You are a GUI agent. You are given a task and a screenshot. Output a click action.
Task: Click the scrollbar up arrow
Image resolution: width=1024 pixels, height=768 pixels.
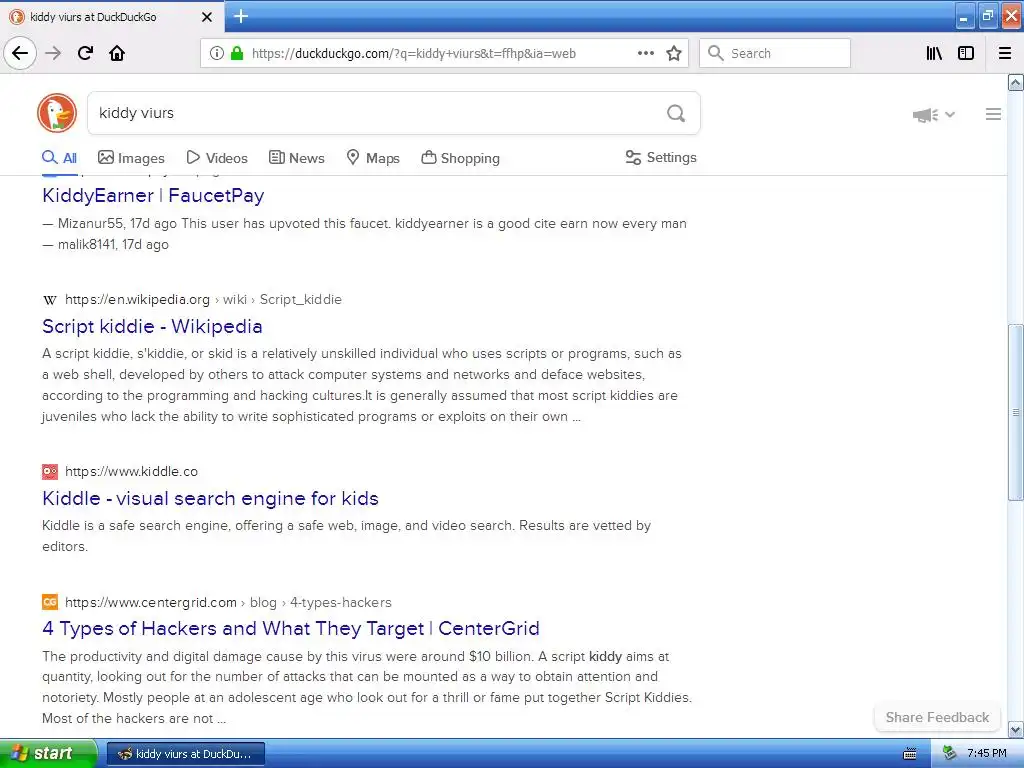pyautogui.click(x=1016, y=83)
